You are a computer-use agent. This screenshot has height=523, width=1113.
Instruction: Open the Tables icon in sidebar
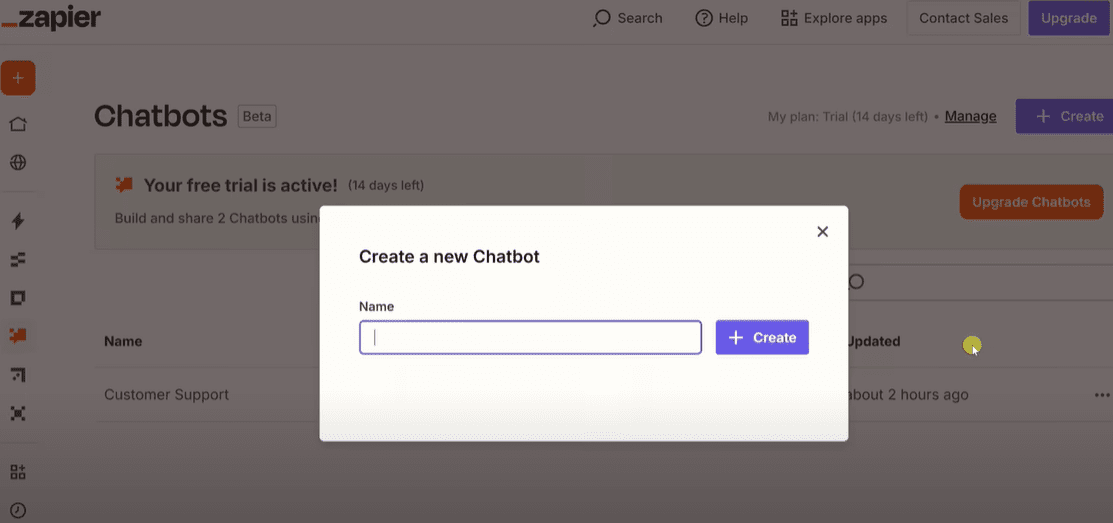click(18, 260)
